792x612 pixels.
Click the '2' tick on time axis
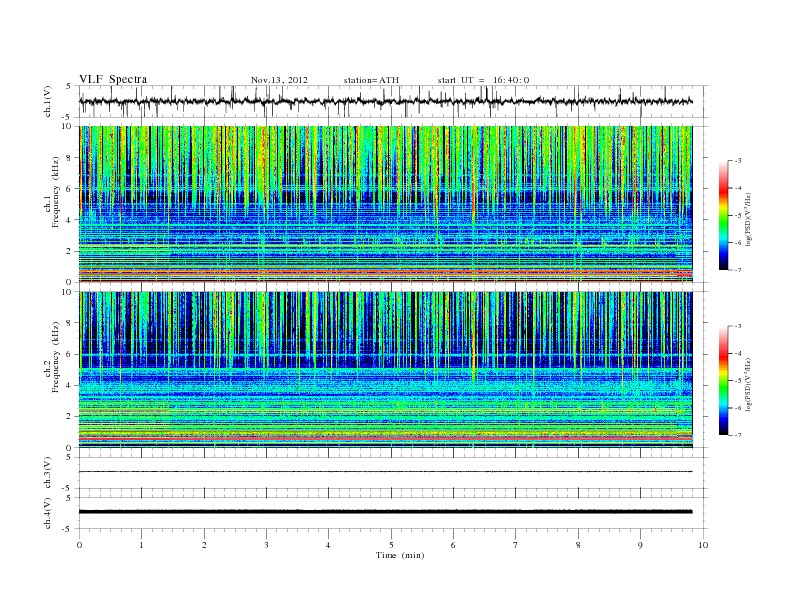coord(204,545)
